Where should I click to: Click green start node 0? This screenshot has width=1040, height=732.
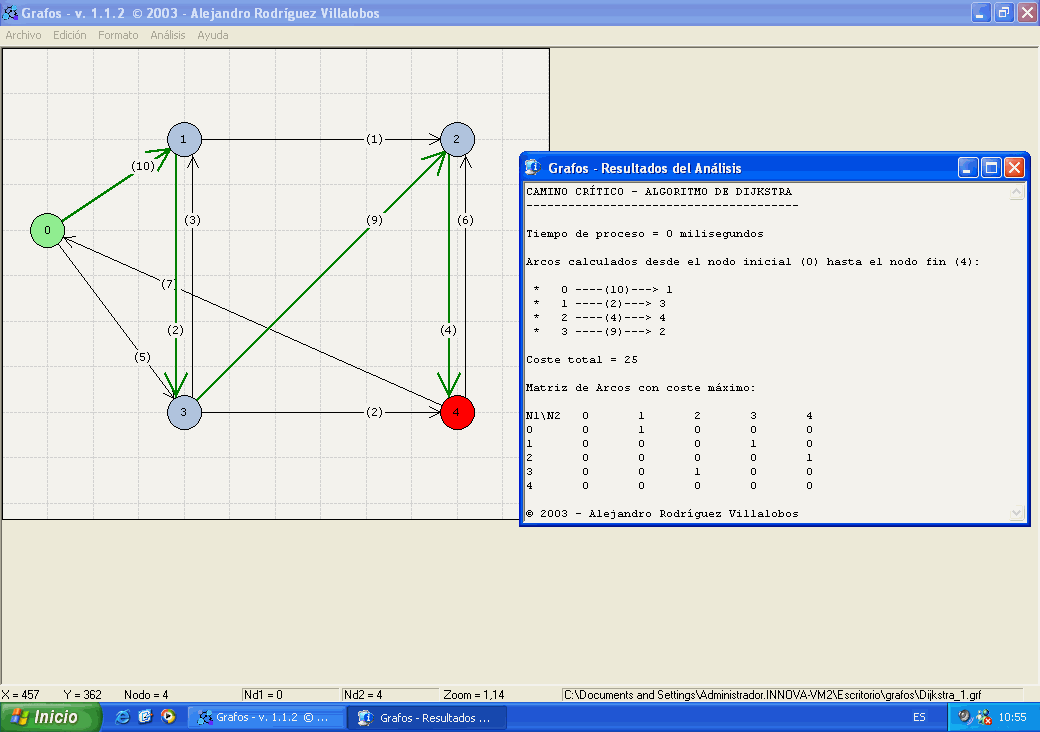(x=47, y=230)
